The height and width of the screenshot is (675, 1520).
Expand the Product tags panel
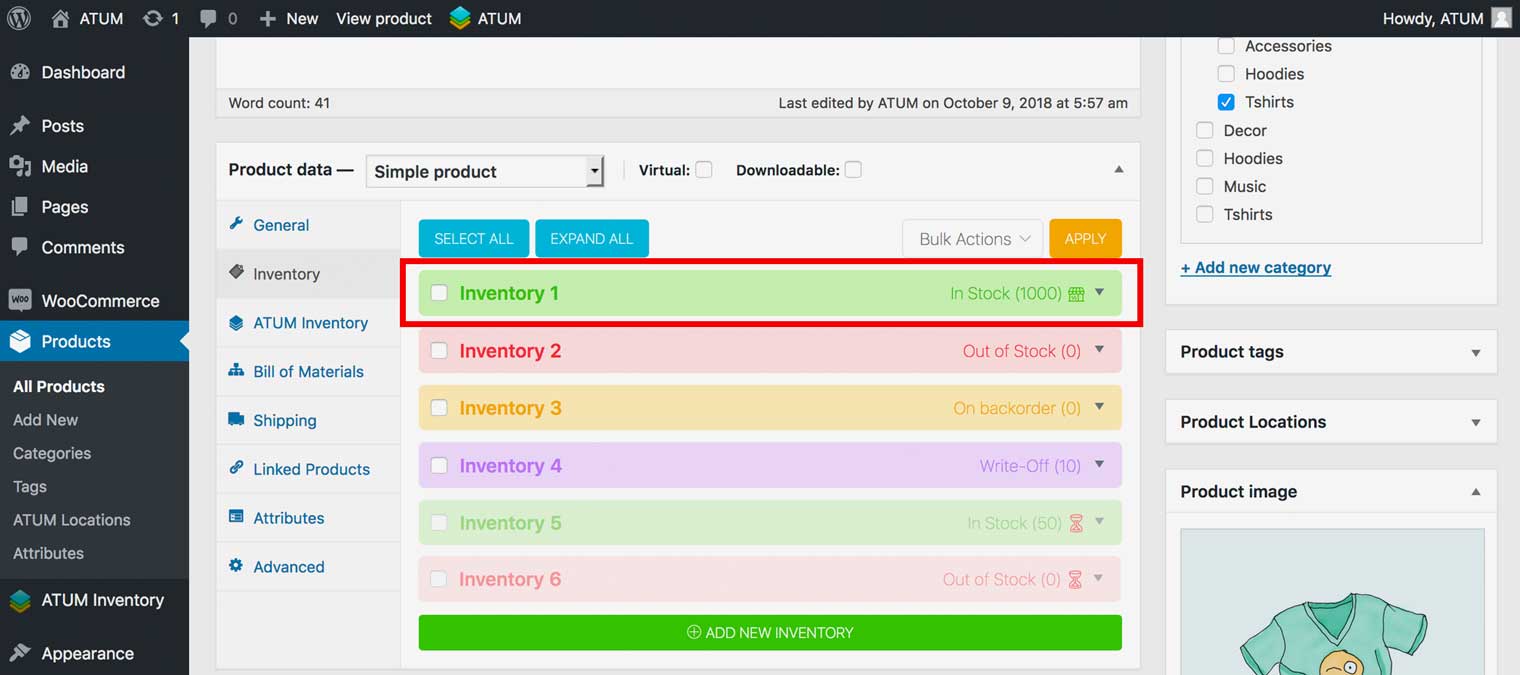point(1475,352)
